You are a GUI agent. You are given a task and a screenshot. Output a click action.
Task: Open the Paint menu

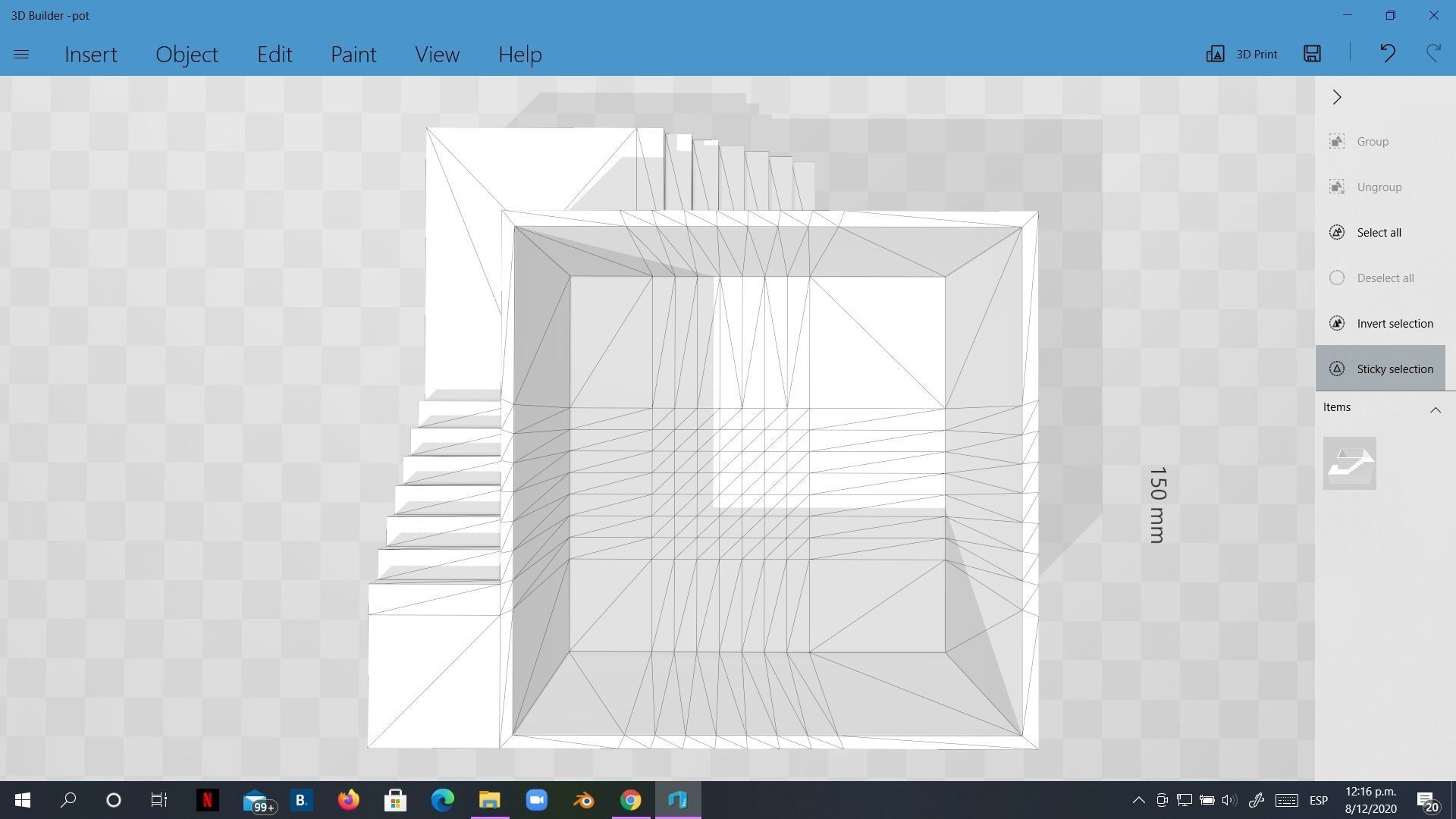click(353, 55)
